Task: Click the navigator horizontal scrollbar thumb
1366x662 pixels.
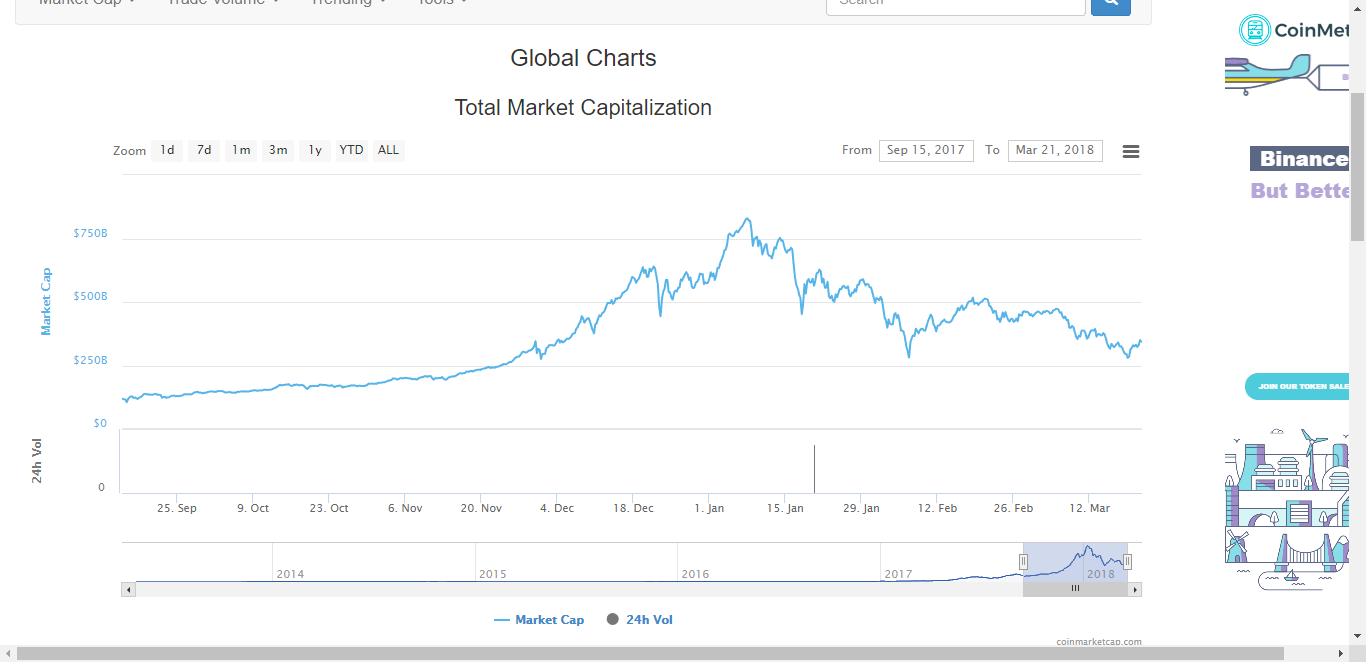Action: [x=1075, y=589]
